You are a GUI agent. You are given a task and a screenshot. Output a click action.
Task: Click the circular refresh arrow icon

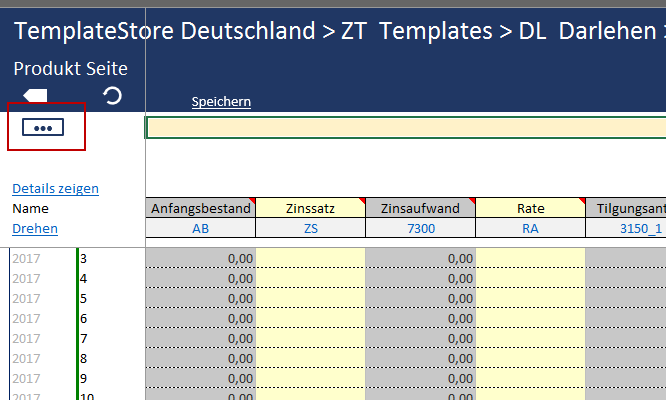coord(113,95)
